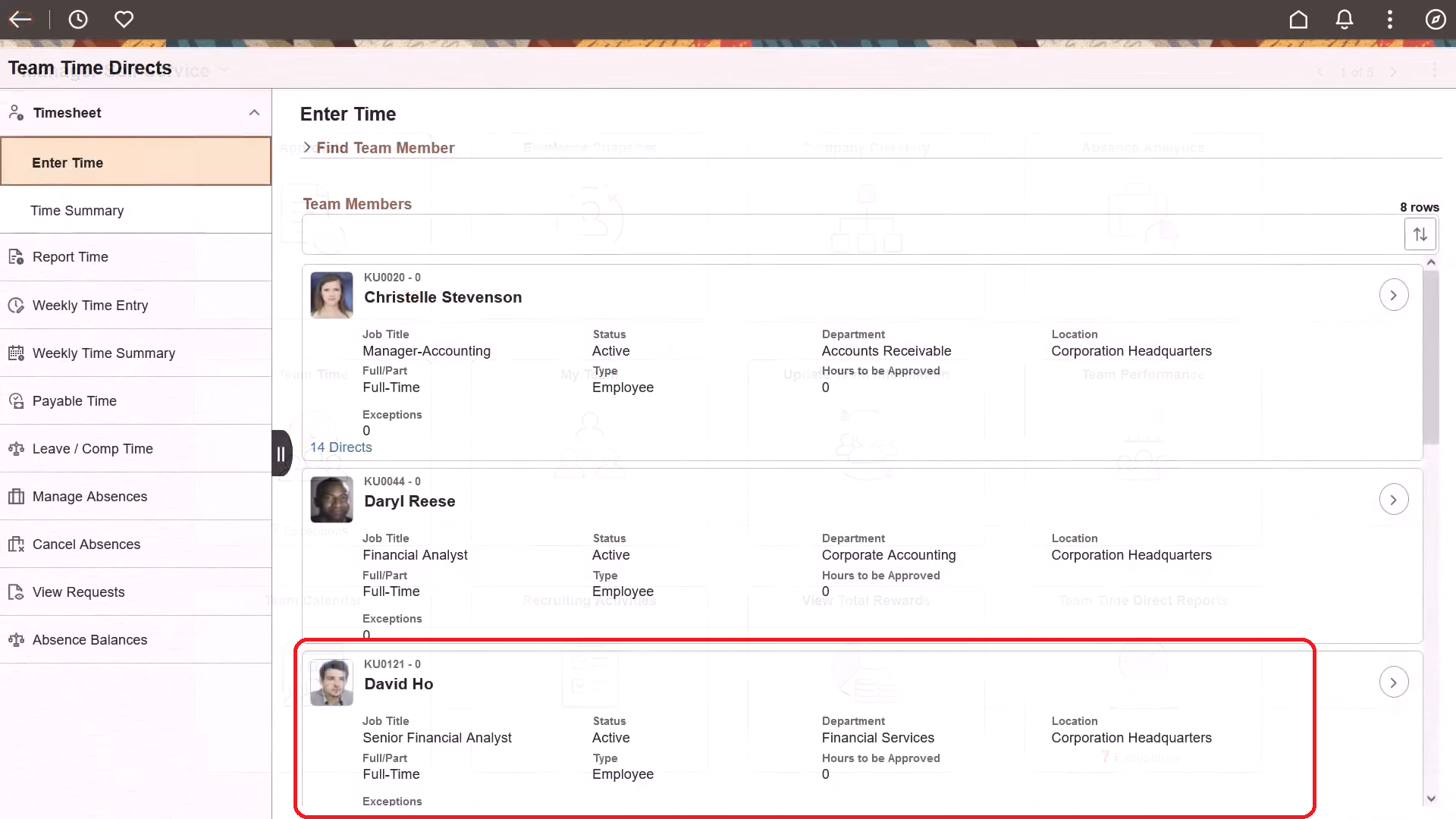Collapse the Timesheet section

pos(254,113)
